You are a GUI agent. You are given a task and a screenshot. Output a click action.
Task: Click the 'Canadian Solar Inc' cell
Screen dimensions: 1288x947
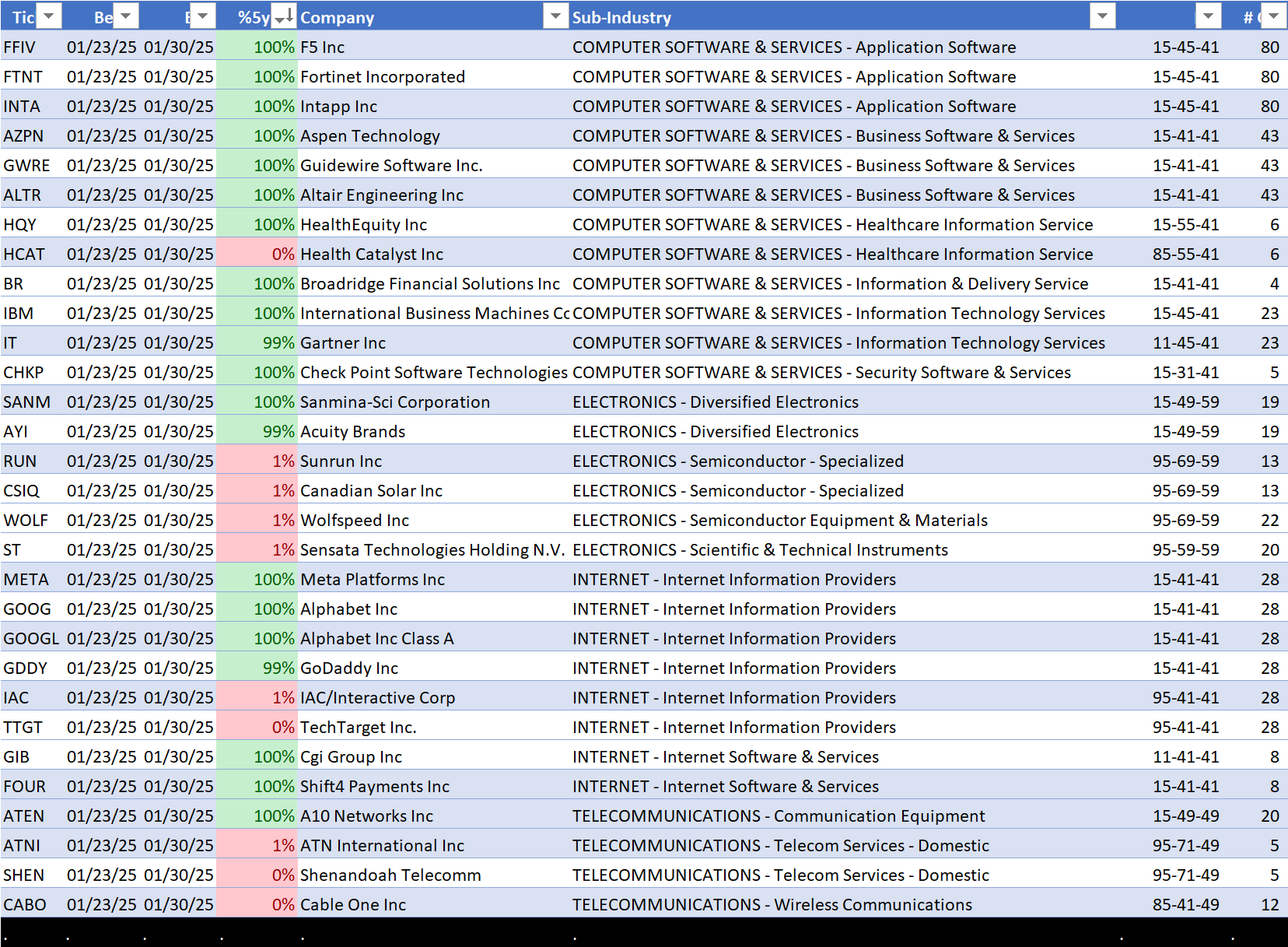coord(433,490)
